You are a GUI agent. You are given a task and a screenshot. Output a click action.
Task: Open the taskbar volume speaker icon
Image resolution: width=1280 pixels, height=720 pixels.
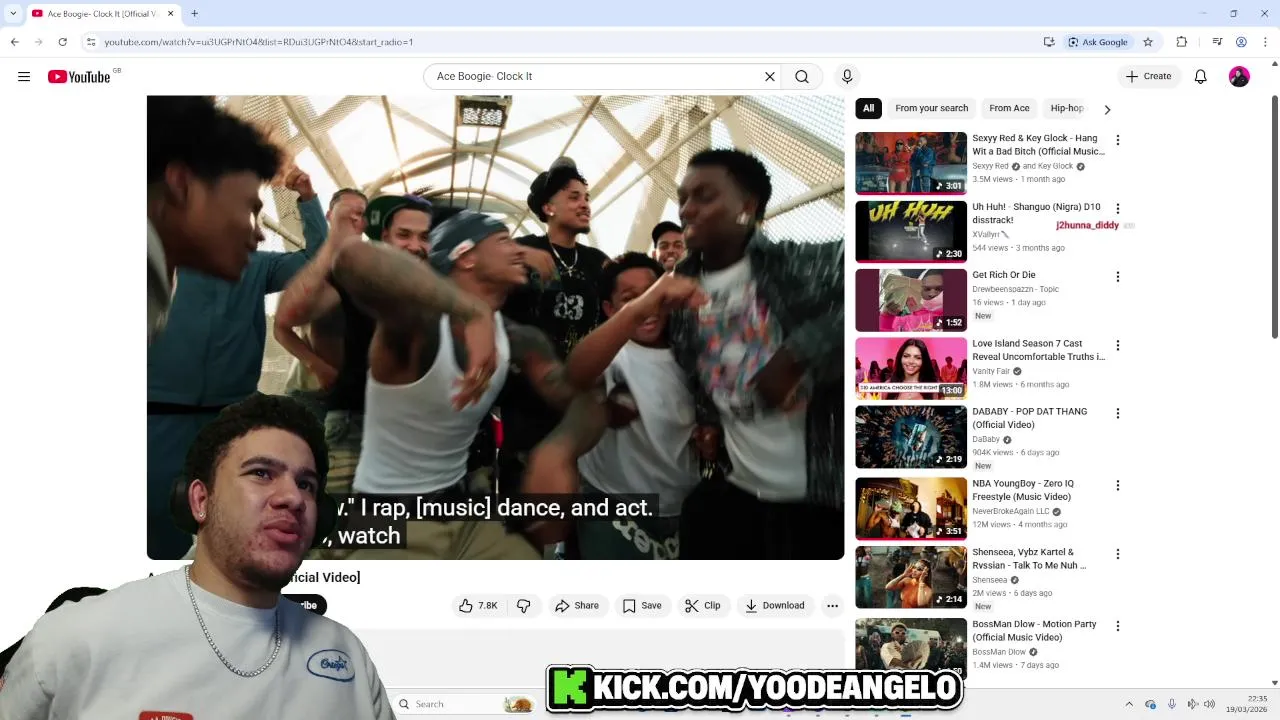(1209, 704)
